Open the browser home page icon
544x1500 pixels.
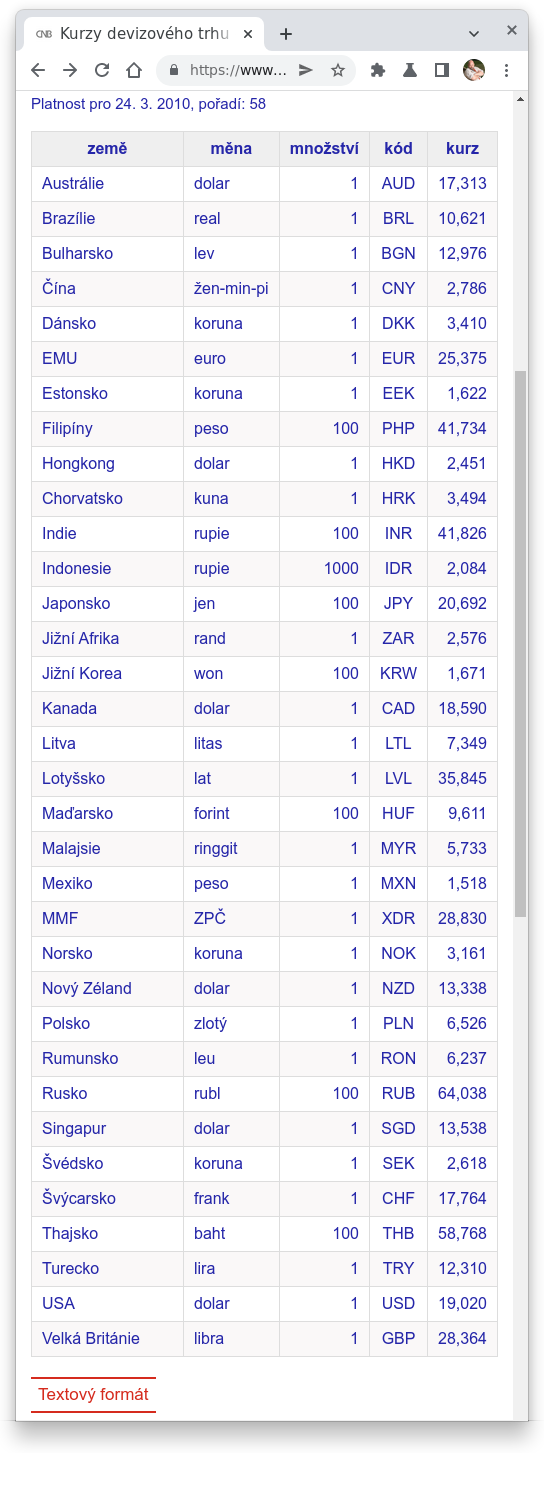pos(134,70)
